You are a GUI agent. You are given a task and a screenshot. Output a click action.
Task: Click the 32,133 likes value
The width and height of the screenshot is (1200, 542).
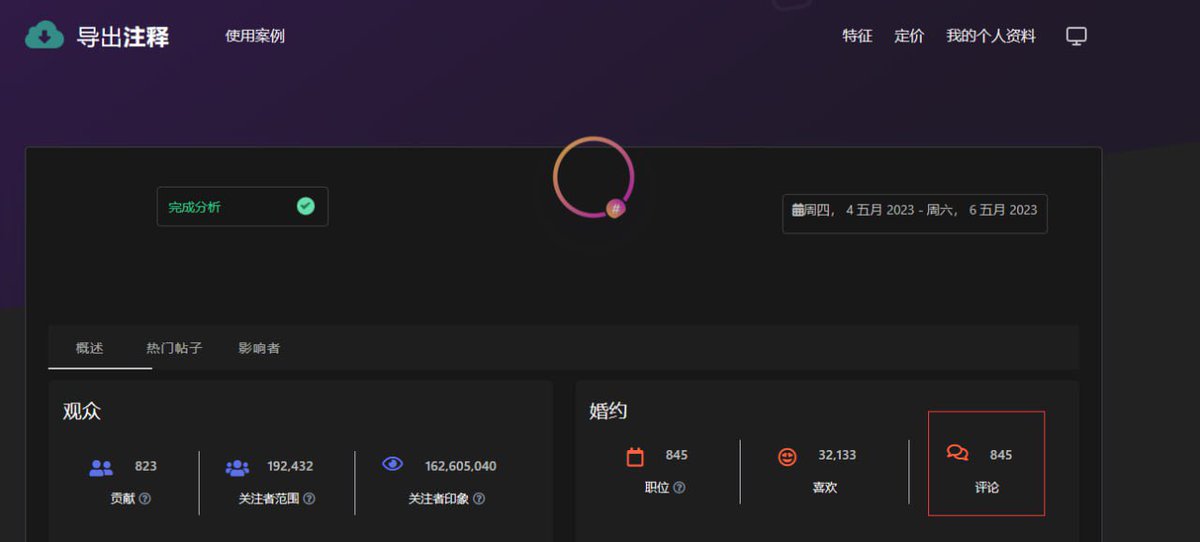pyautogui.click(x=837, y=455)
